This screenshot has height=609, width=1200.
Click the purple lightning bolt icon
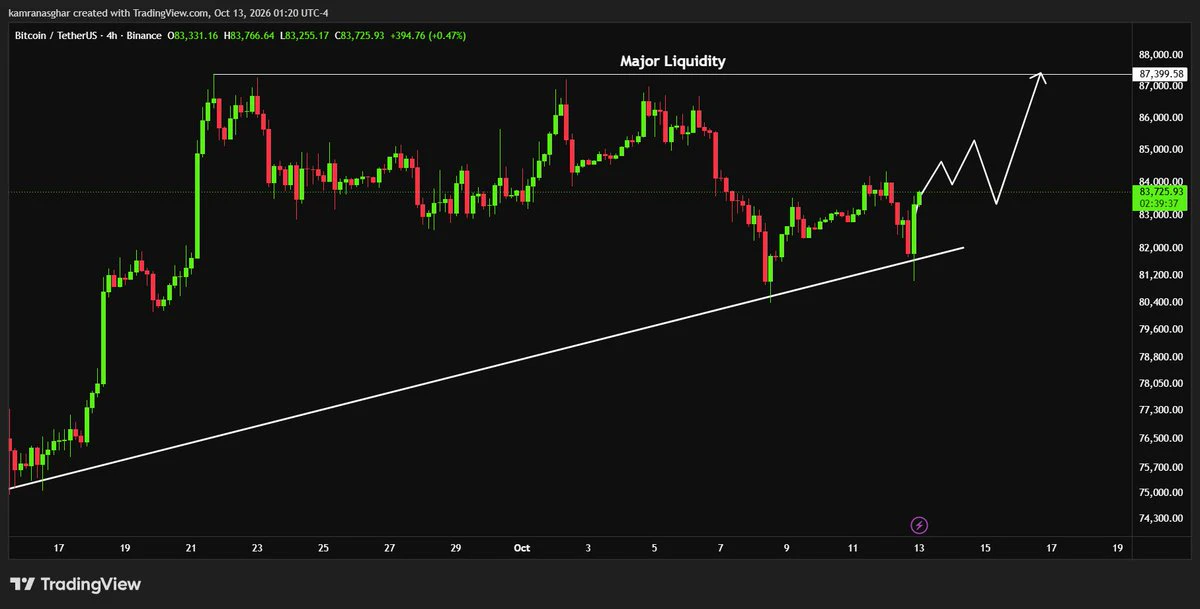coord(920,524)
